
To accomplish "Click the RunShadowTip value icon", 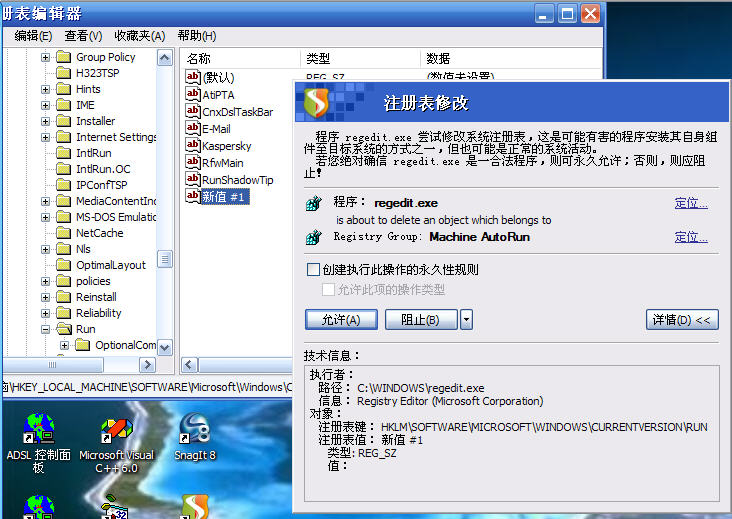I will coord(193,179).
